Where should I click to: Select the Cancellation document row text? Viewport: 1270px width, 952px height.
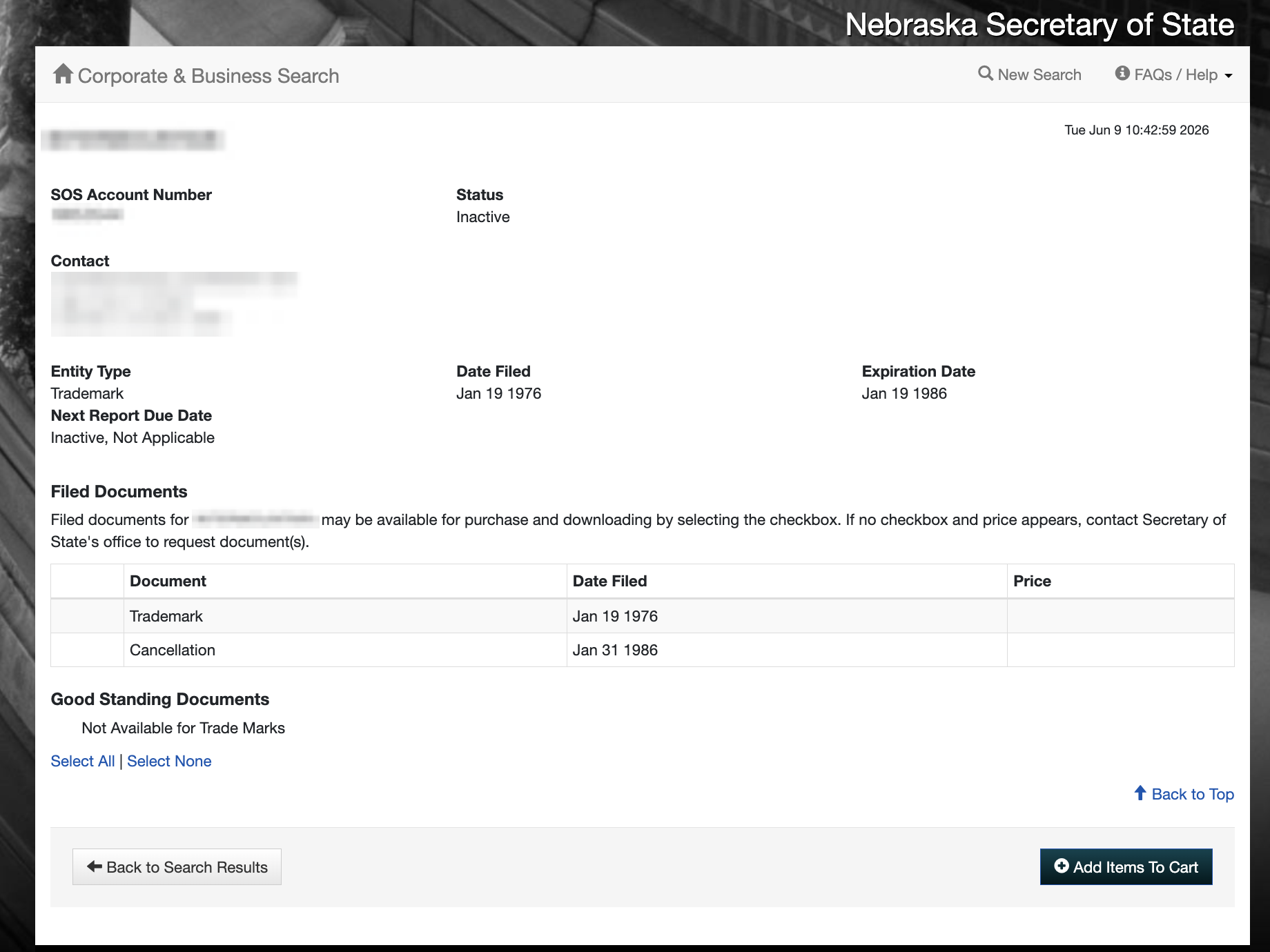point(173,650)
